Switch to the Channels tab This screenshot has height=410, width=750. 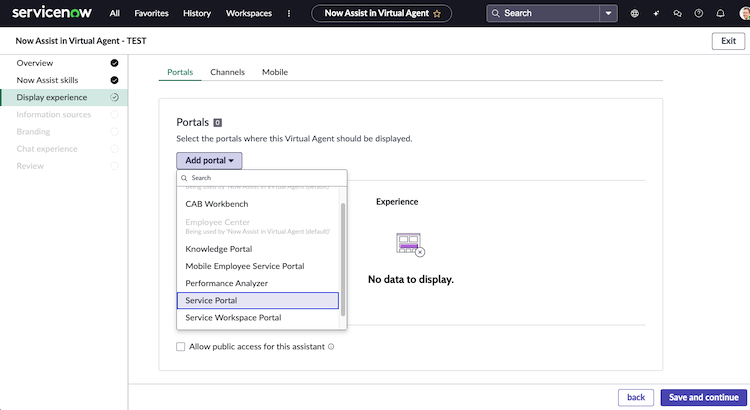pyautogui.click(x=227, y=72)
